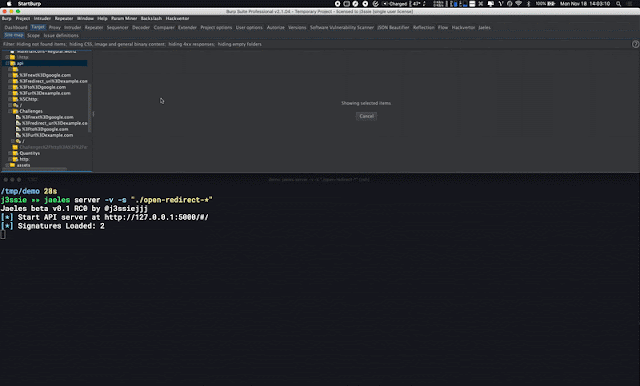Switch to the Autorize tab
The height and width of the screenshot is (386, 640).
click(x=276, y=27)
